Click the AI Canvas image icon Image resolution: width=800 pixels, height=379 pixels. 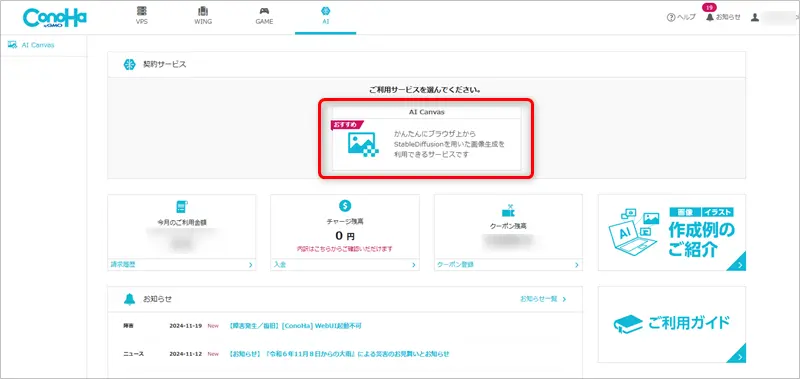click(363, 144)
